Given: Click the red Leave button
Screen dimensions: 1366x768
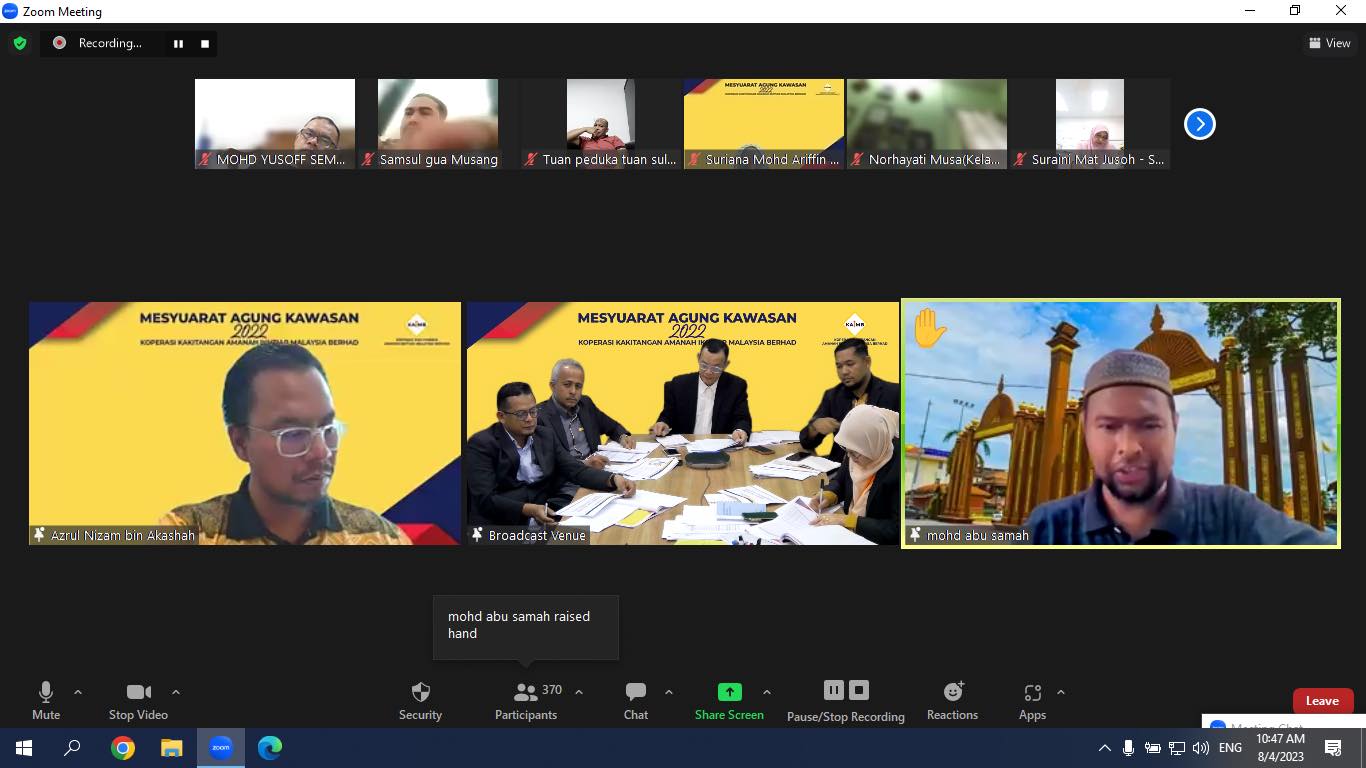Looking at the screenshot, I should tap(1322, 701).
